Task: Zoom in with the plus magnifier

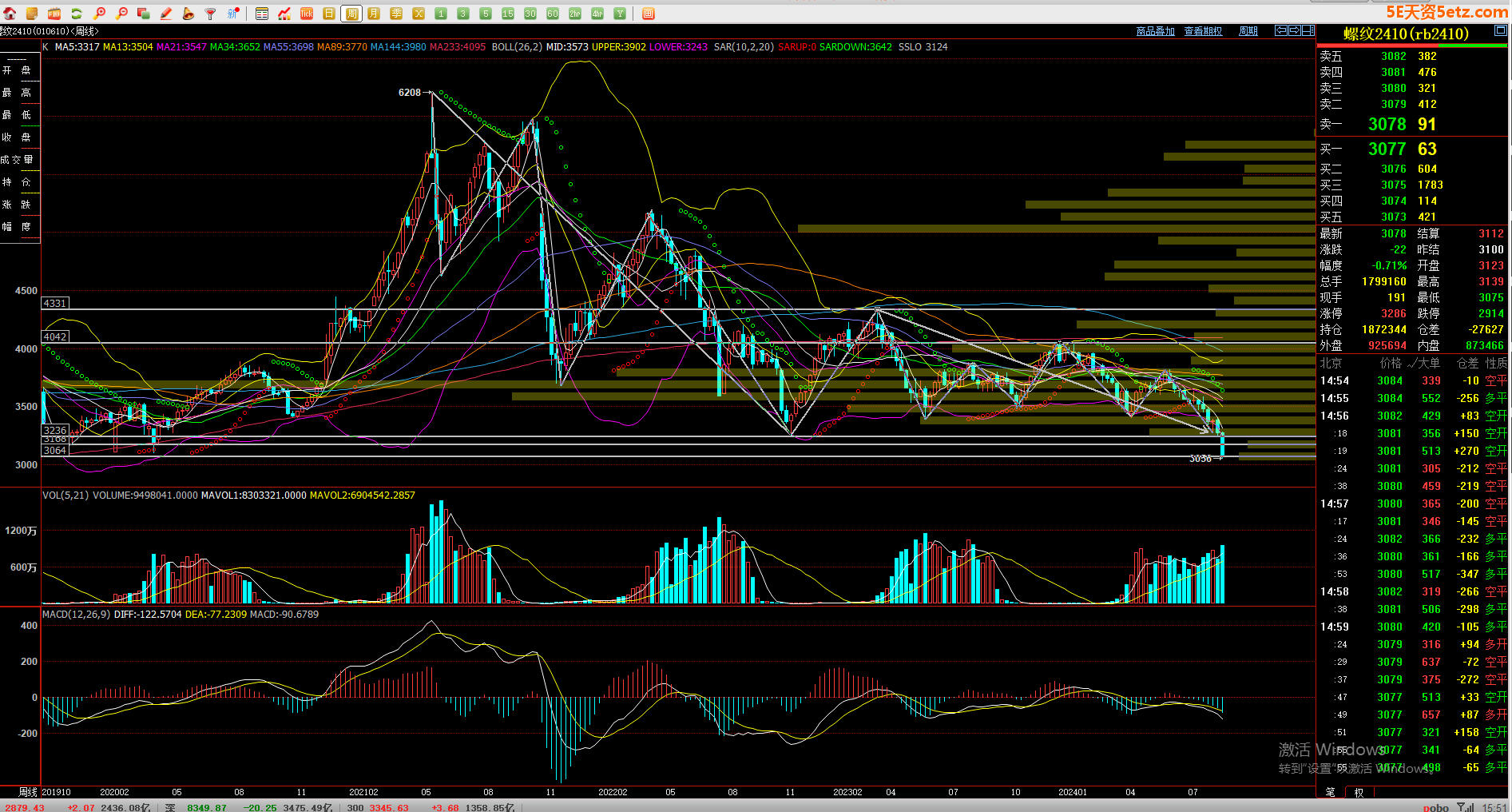Action: [x=99, y=14]
